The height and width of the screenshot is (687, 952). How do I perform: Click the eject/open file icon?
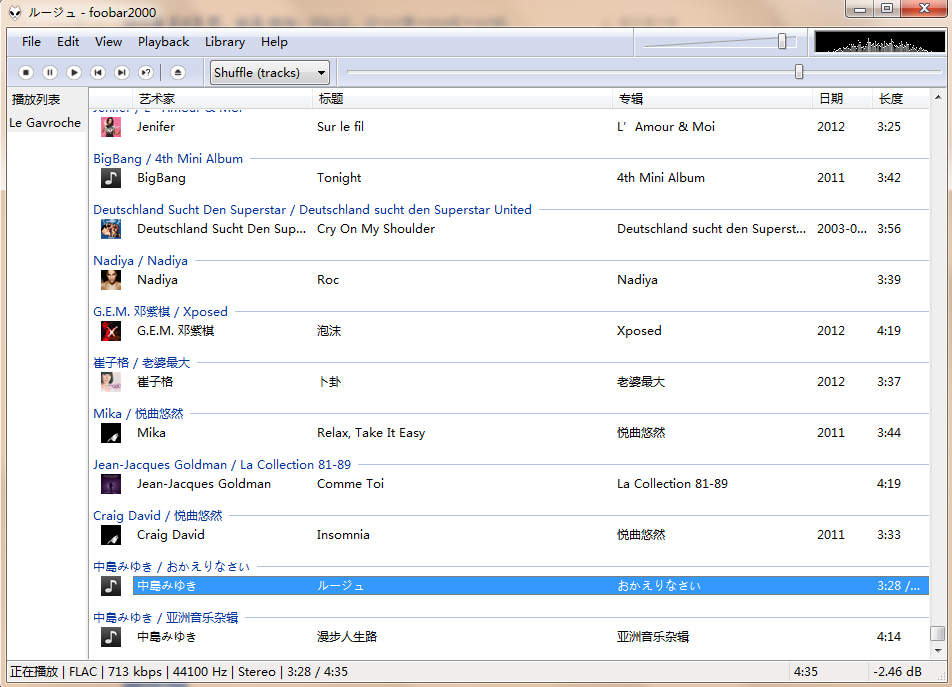pos(177,73)
